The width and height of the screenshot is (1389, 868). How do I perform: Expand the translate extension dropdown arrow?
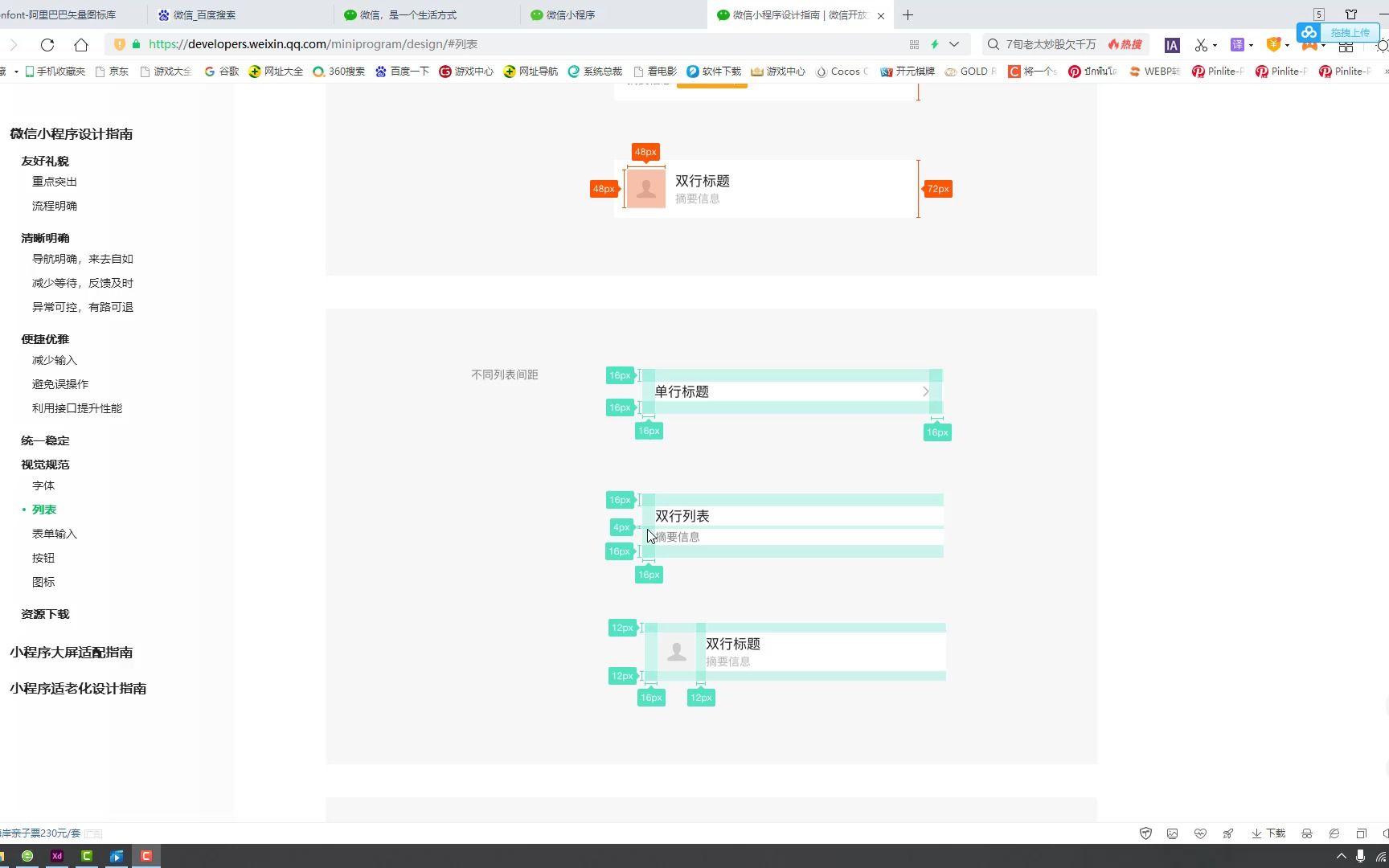[1251, 46]
